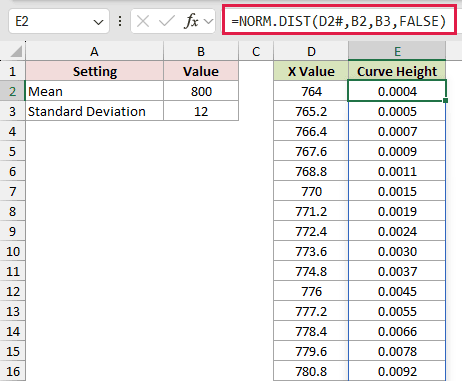Viewport: 462px width, 381px height.
Task: Select column B header
Action: 201,51
